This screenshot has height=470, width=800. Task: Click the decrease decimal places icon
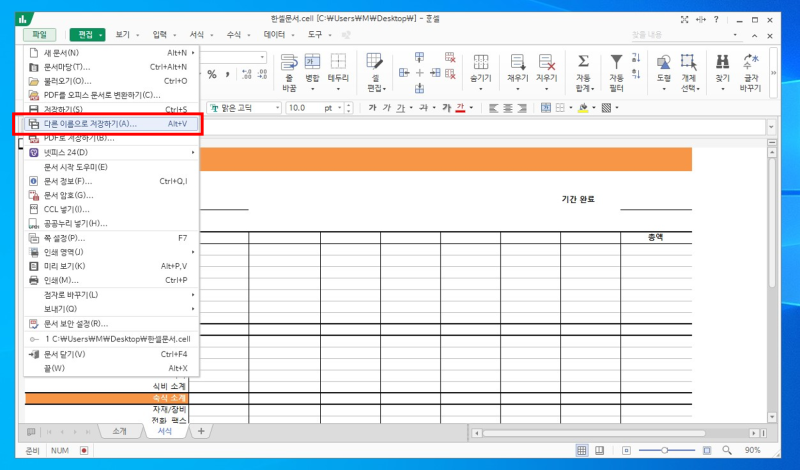[262, 75]
